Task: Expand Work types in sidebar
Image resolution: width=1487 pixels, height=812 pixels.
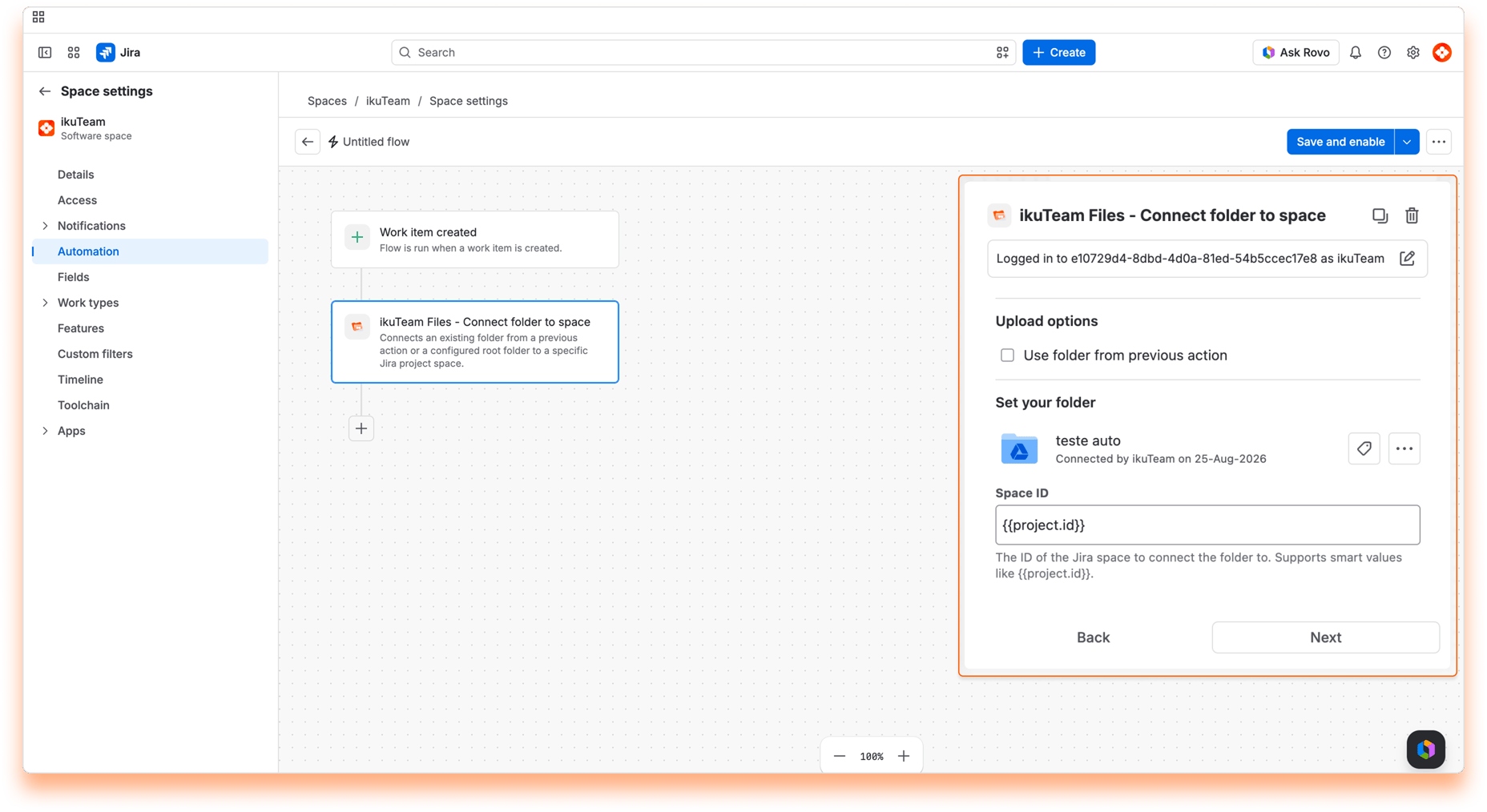Action: pyautogui.click(x=45, y=303)
